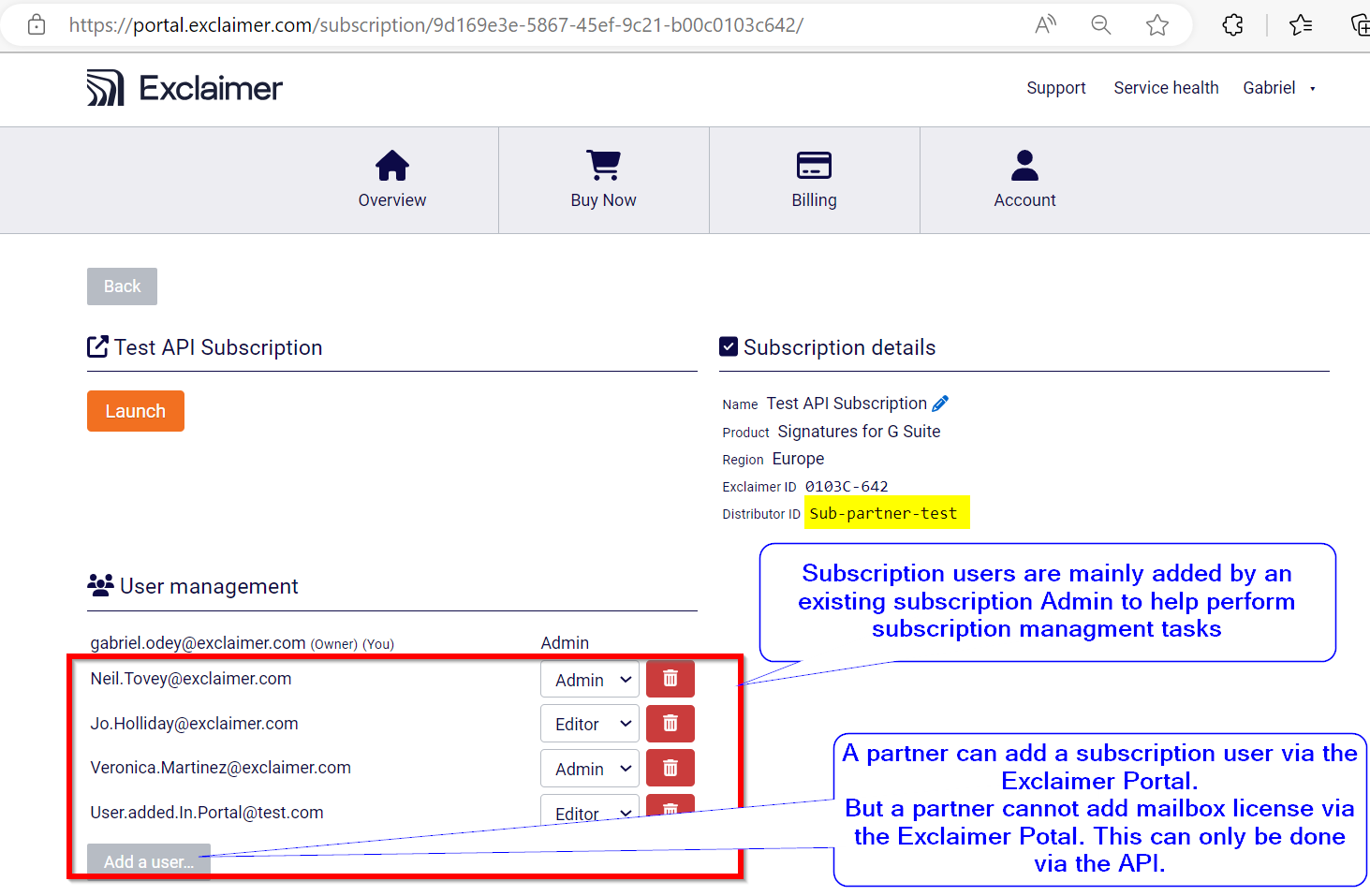The height and width of the screenshot is (896, 1370).
Task: Toggle the Subscription details checkbox
Action: (728, 345)
